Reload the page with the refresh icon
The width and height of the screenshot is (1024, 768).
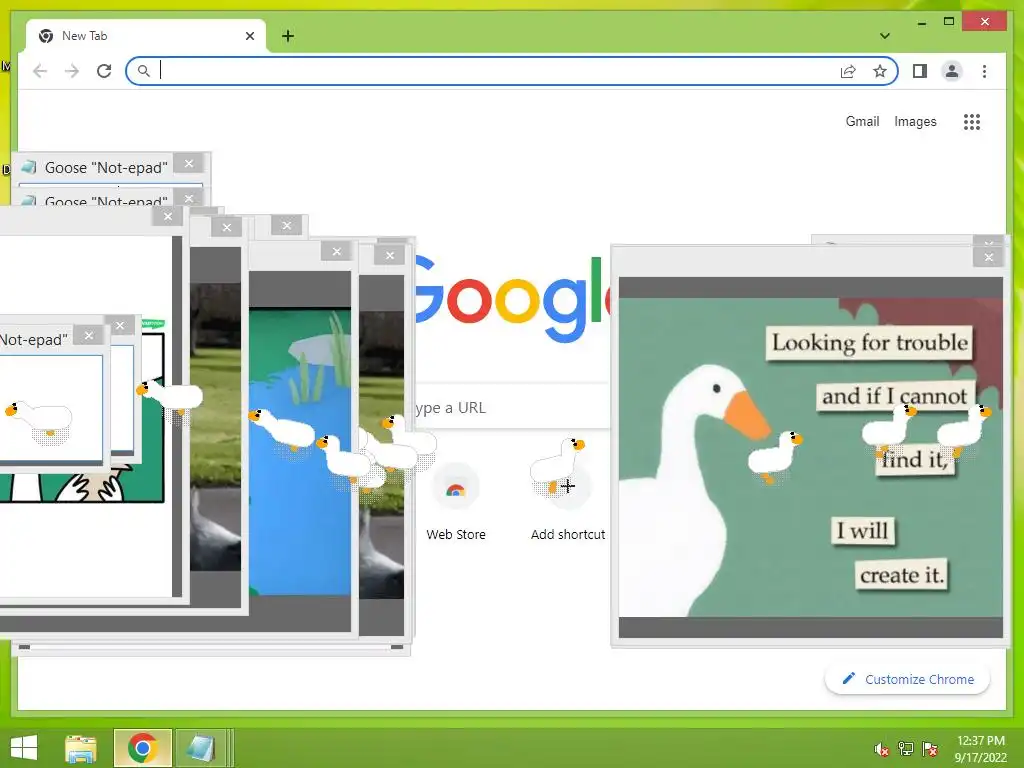pos(104,71)
